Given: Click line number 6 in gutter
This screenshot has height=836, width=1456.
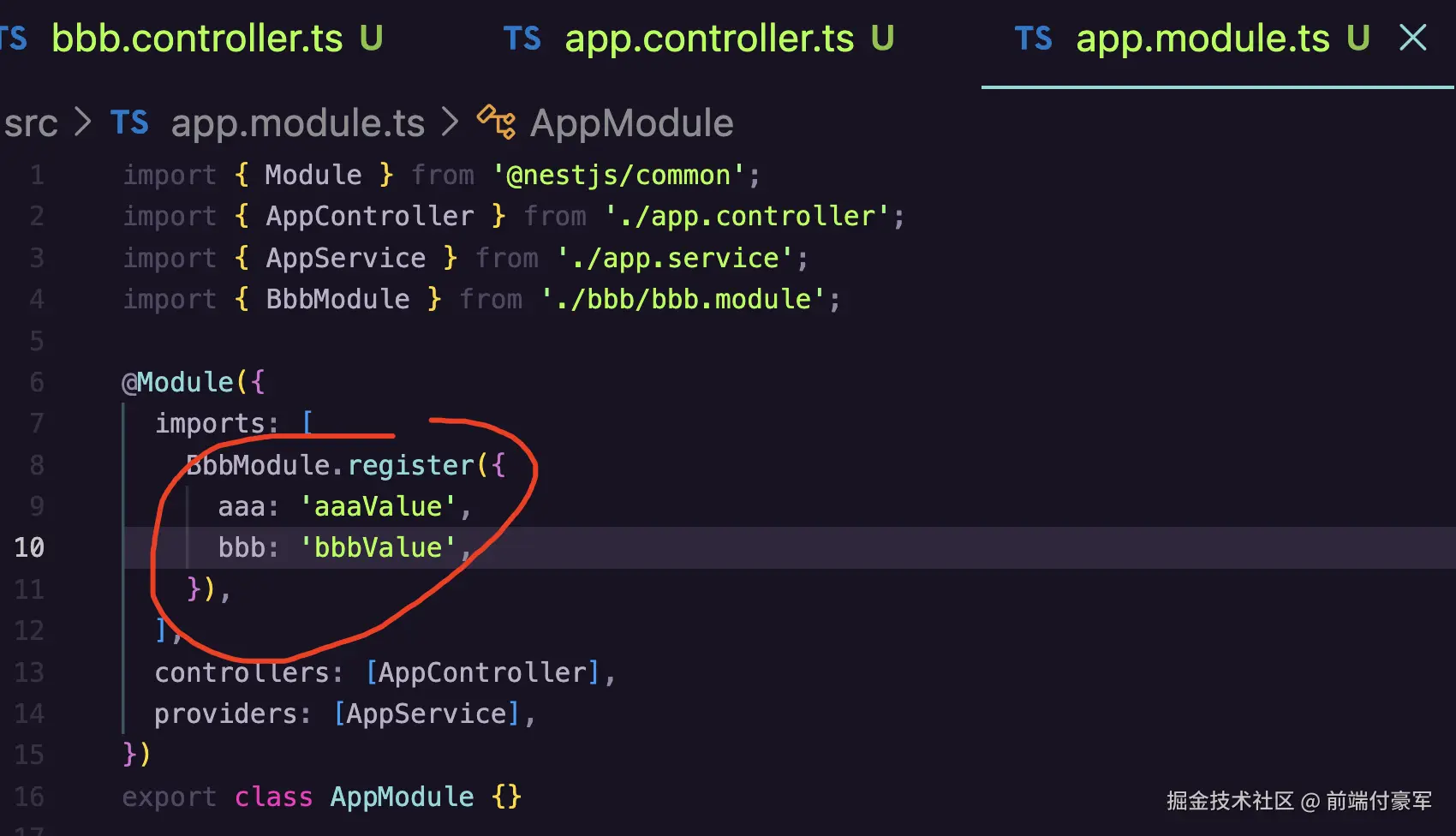Looking at the screenshot, I should tap(36, 382).
